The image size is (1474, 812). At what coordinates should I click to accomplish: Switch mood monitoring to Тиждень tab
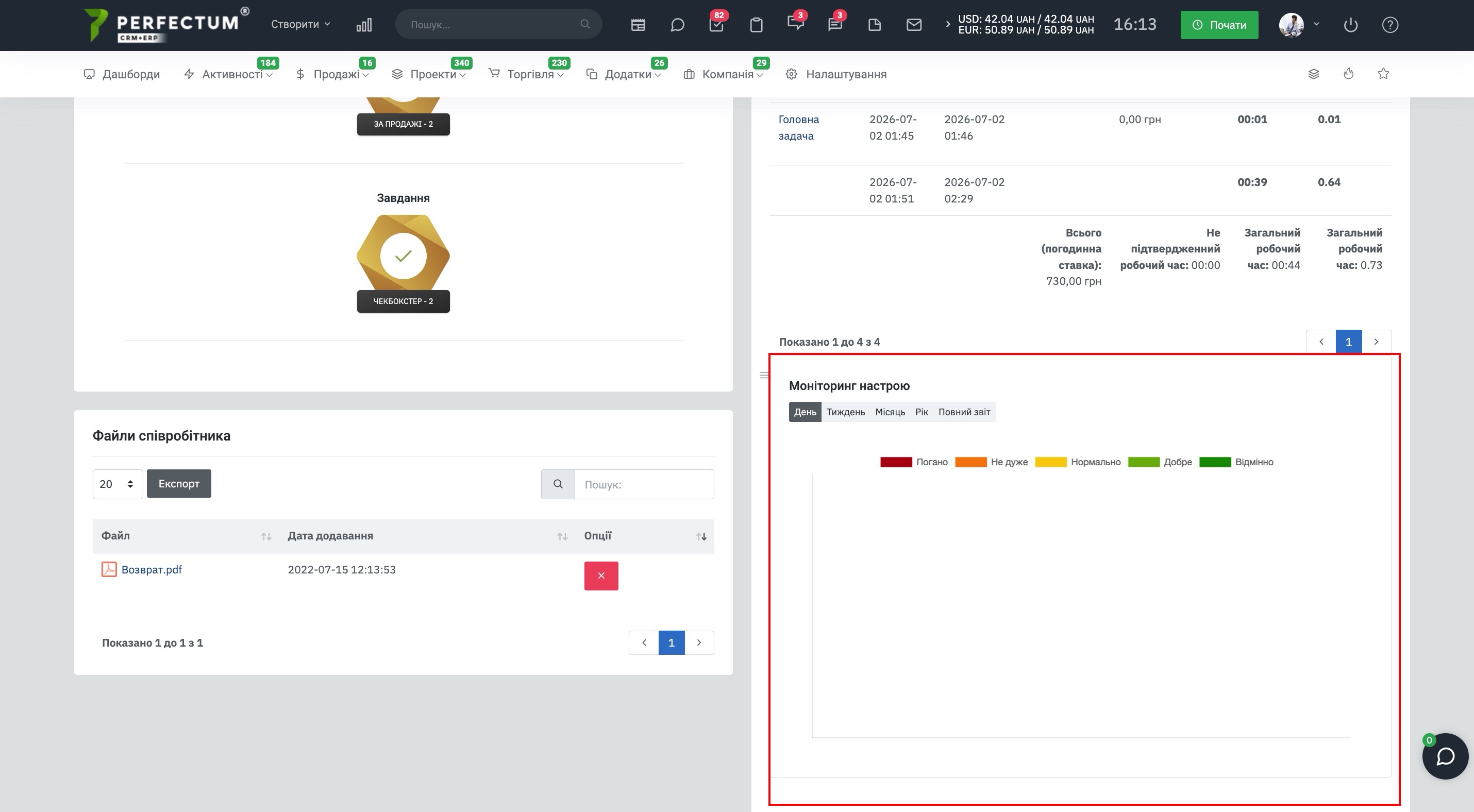click(x=845, y=412)
